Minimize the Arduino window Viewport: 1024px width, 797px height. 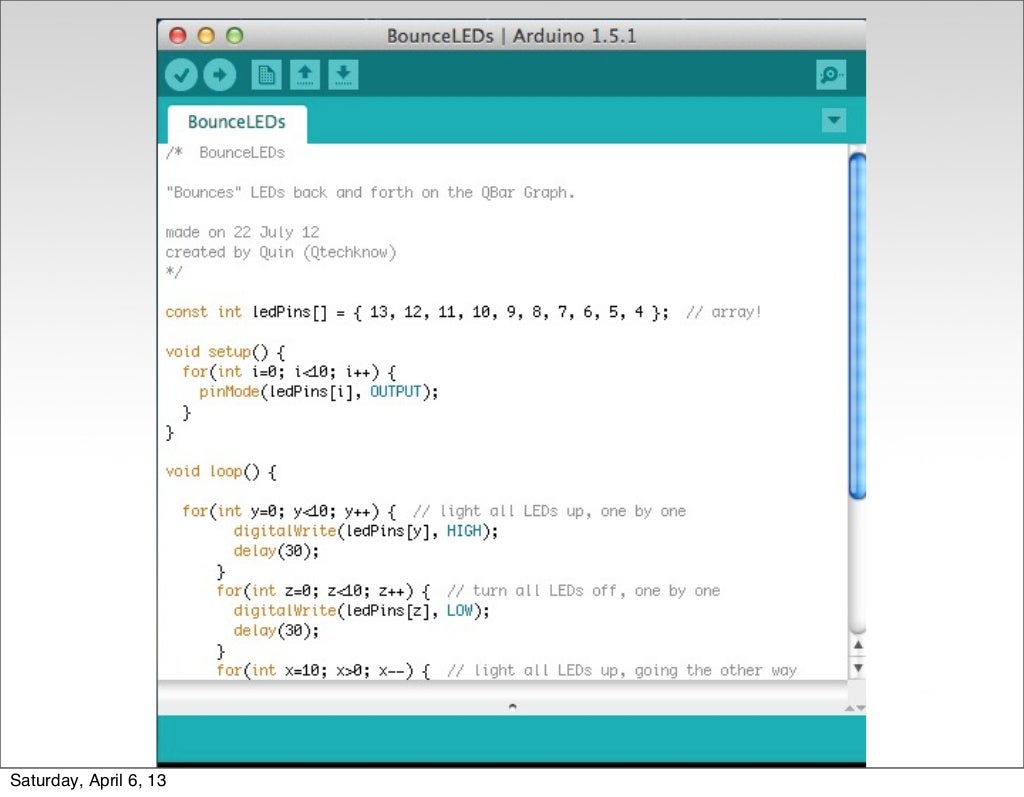(x=206, y=35)
